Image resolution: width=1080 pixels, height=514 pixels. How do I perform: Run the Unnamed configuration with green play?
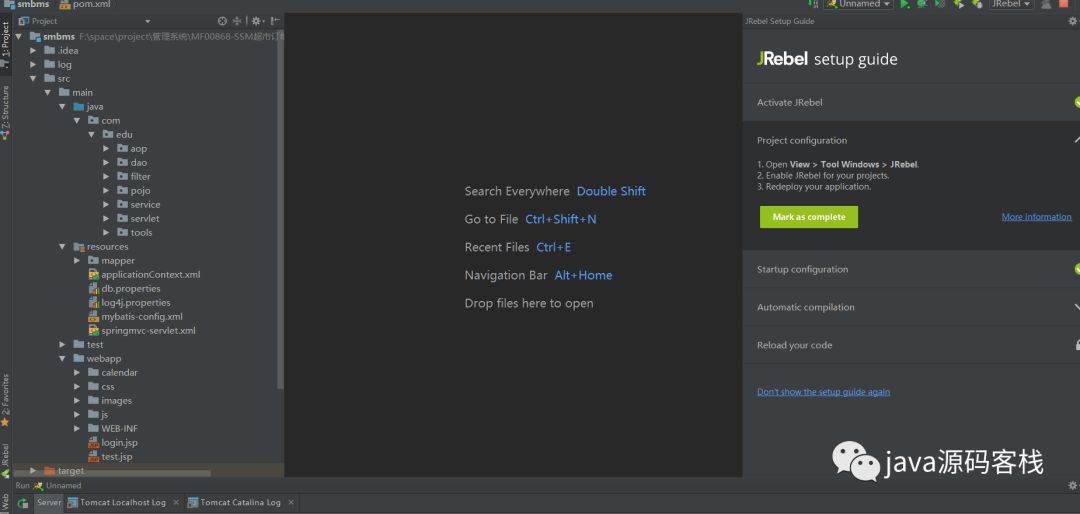(905, 4)
